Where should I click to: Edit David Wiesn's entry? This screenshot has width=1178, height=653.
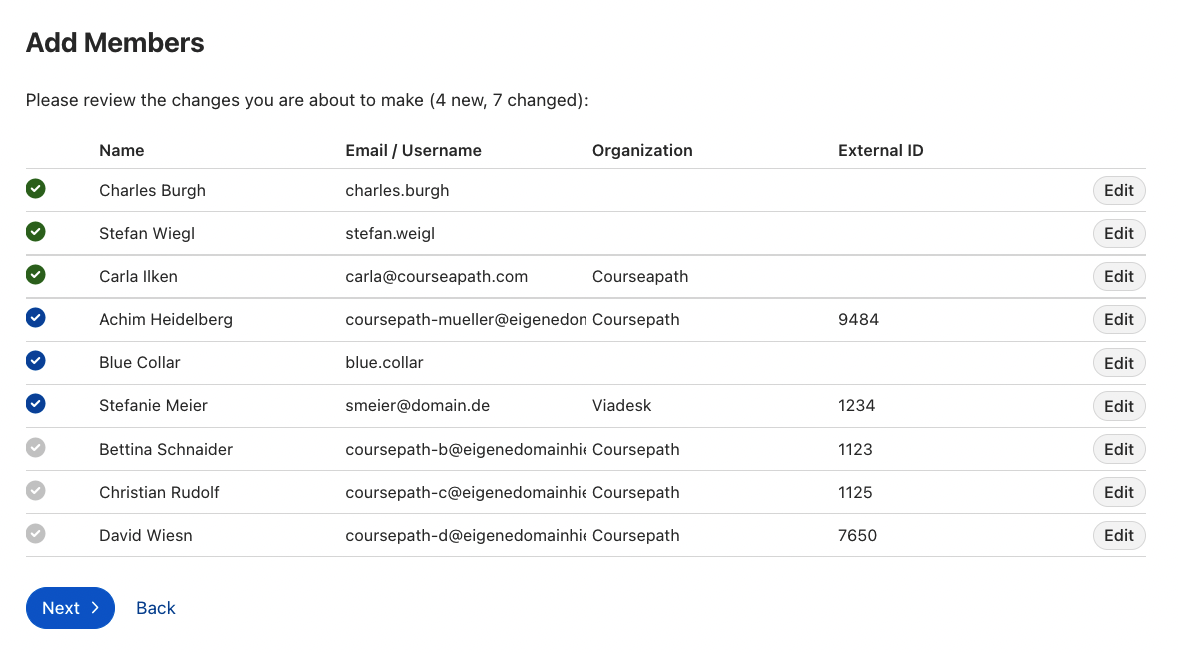coord(1118,536)
